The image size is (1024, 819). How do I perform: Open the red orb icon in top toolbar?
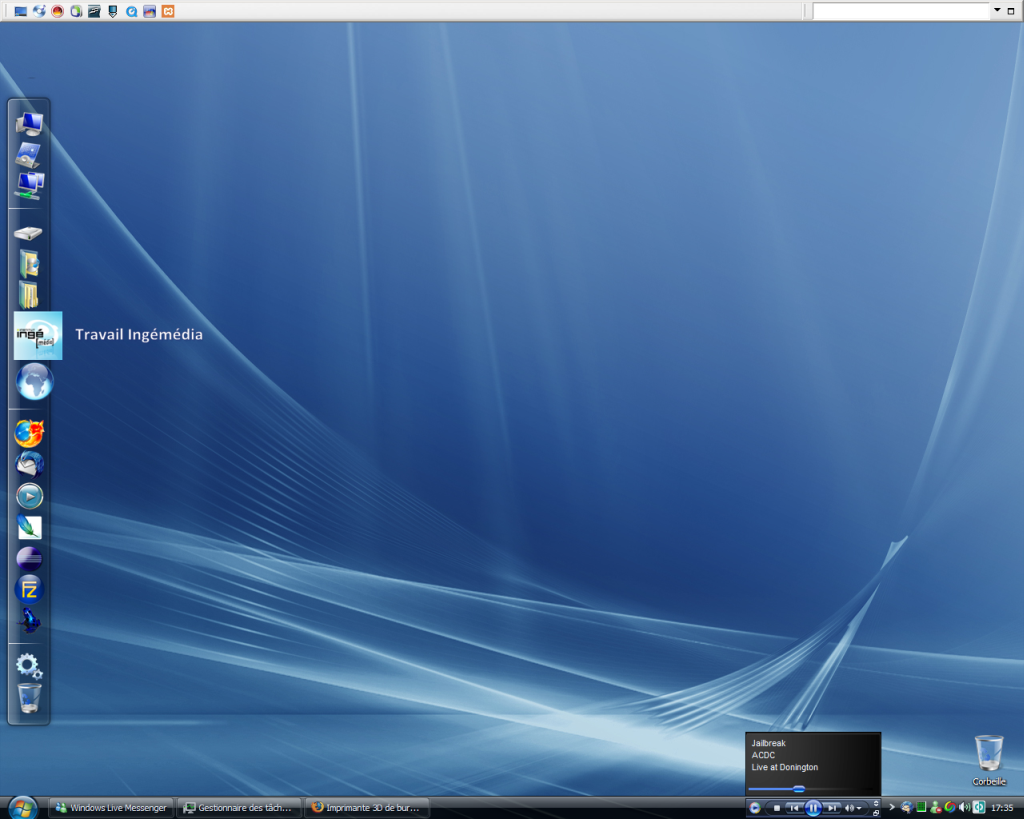[x=57, y=11]
